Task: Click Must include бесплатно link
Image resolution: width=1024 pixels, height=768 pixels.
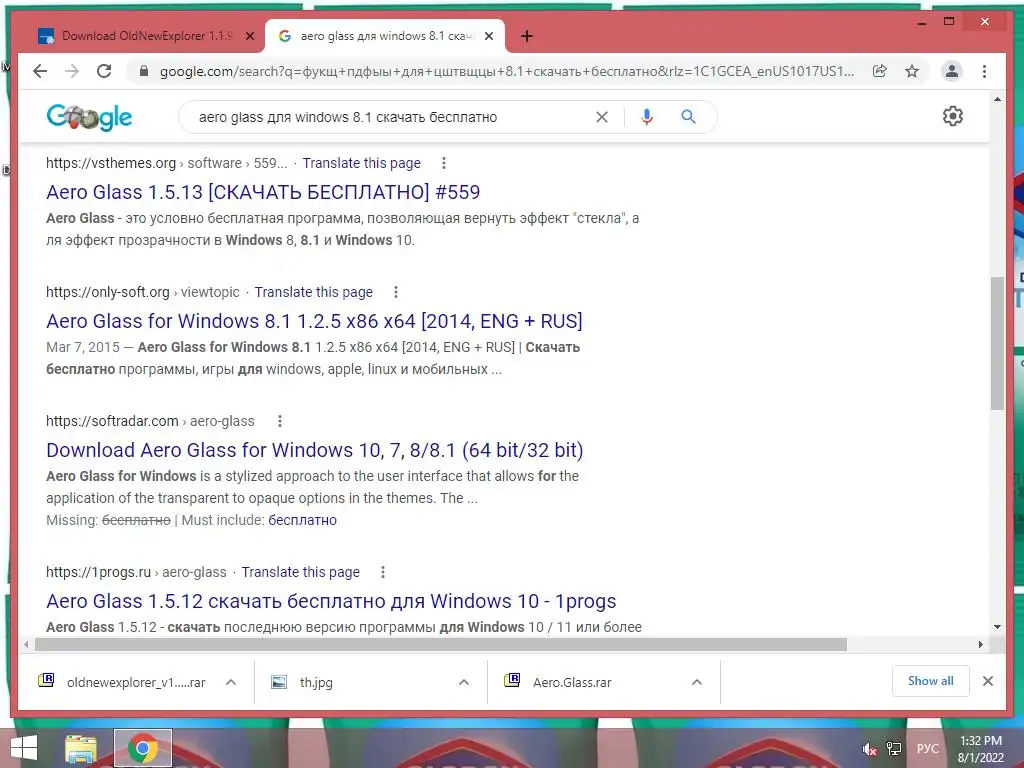Action: point(302,520)
